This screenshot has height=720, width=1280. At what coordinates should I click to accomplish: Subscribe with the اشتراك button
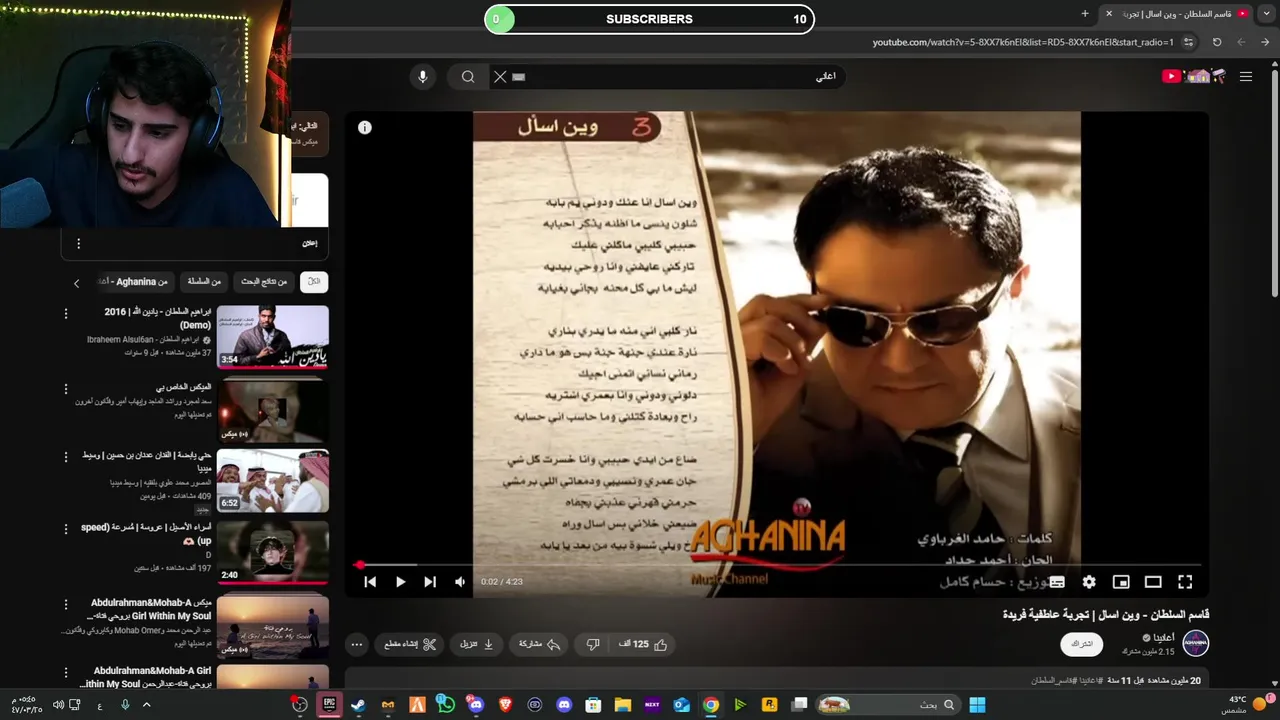[1082, 644]
